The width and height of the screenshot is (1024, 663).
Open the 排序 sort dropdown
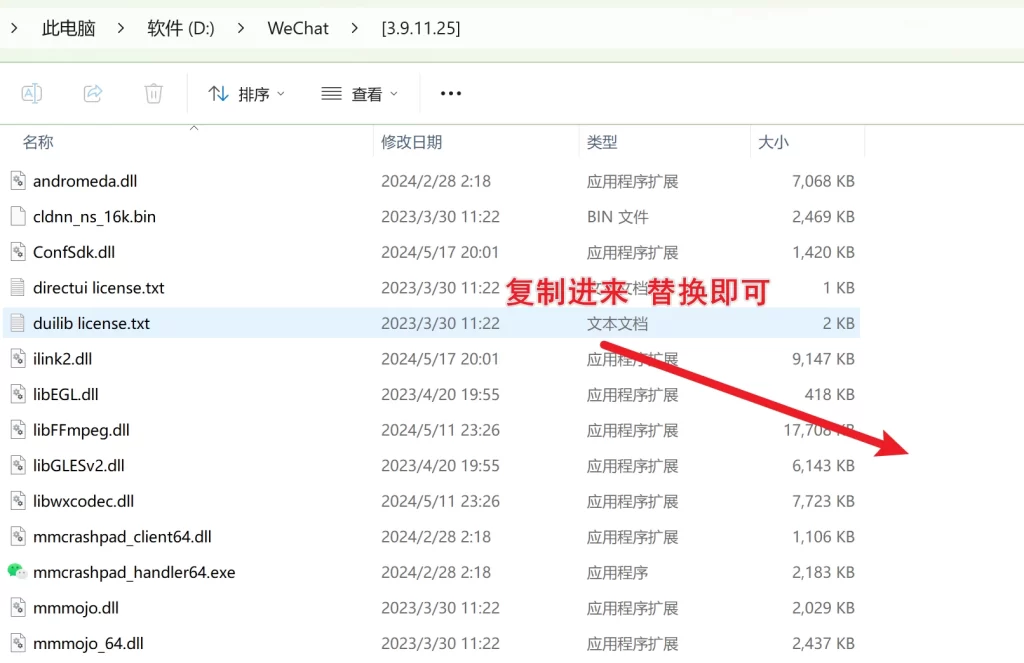pos(246,94)
